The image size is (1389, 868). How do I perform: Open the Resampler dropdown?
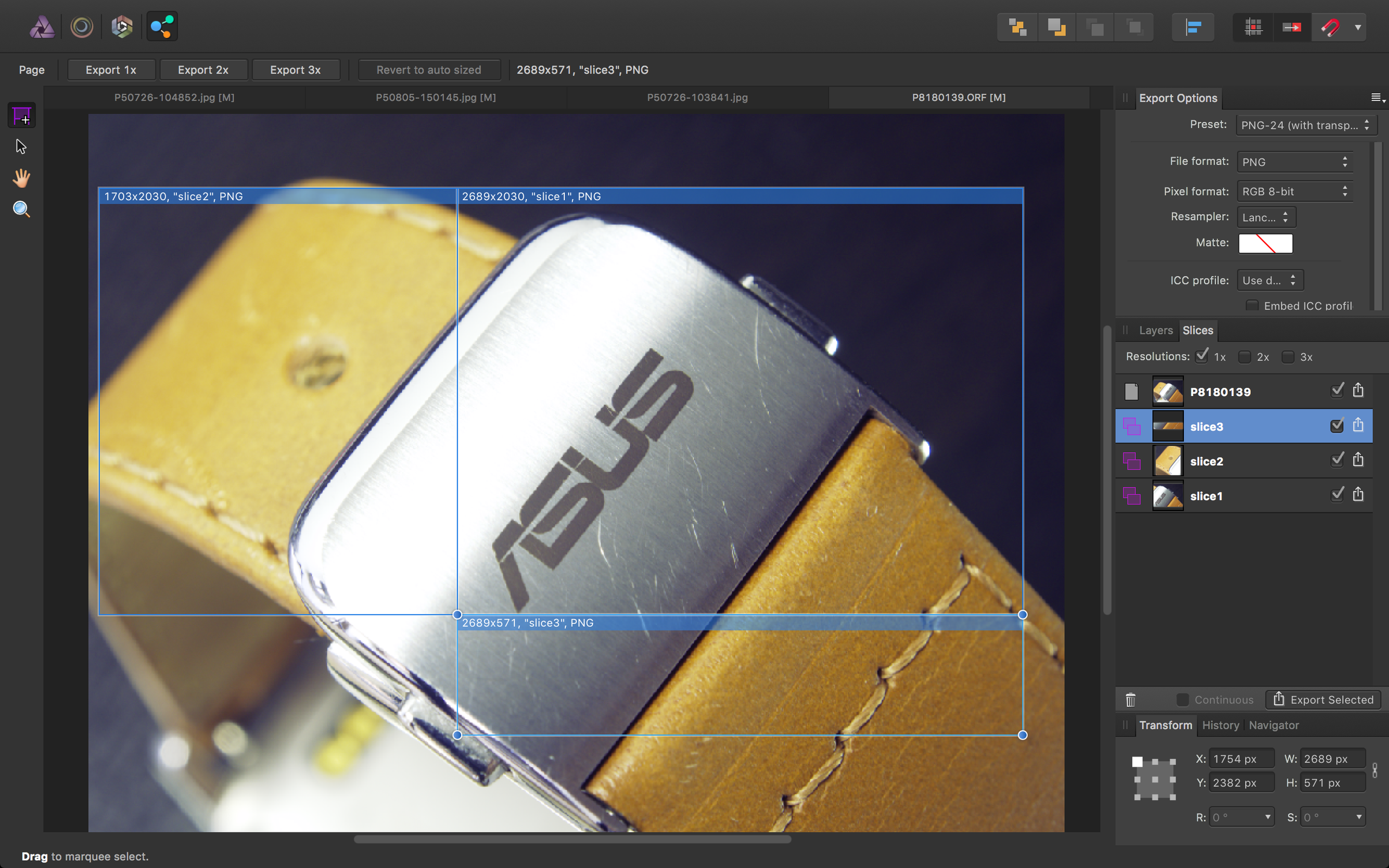(1266, 217)
